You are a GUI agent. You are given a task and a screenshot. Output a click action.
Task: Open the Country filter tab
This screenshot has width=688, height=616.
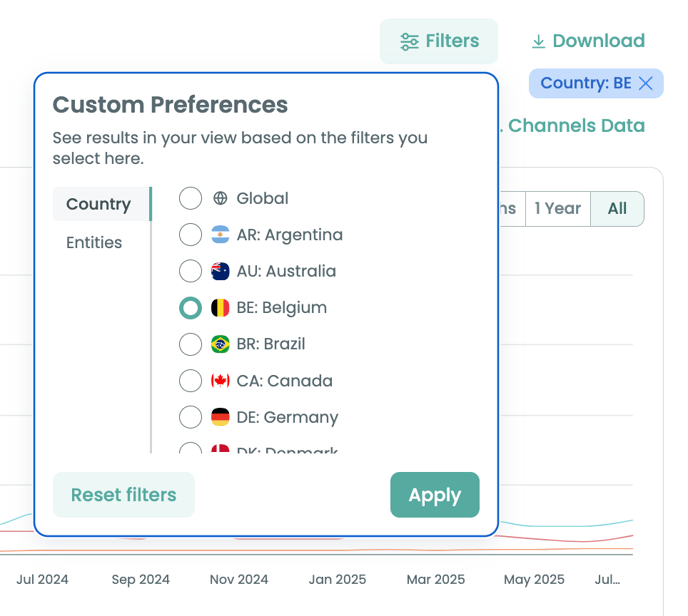pyautogui.click(x=98, y=204)
